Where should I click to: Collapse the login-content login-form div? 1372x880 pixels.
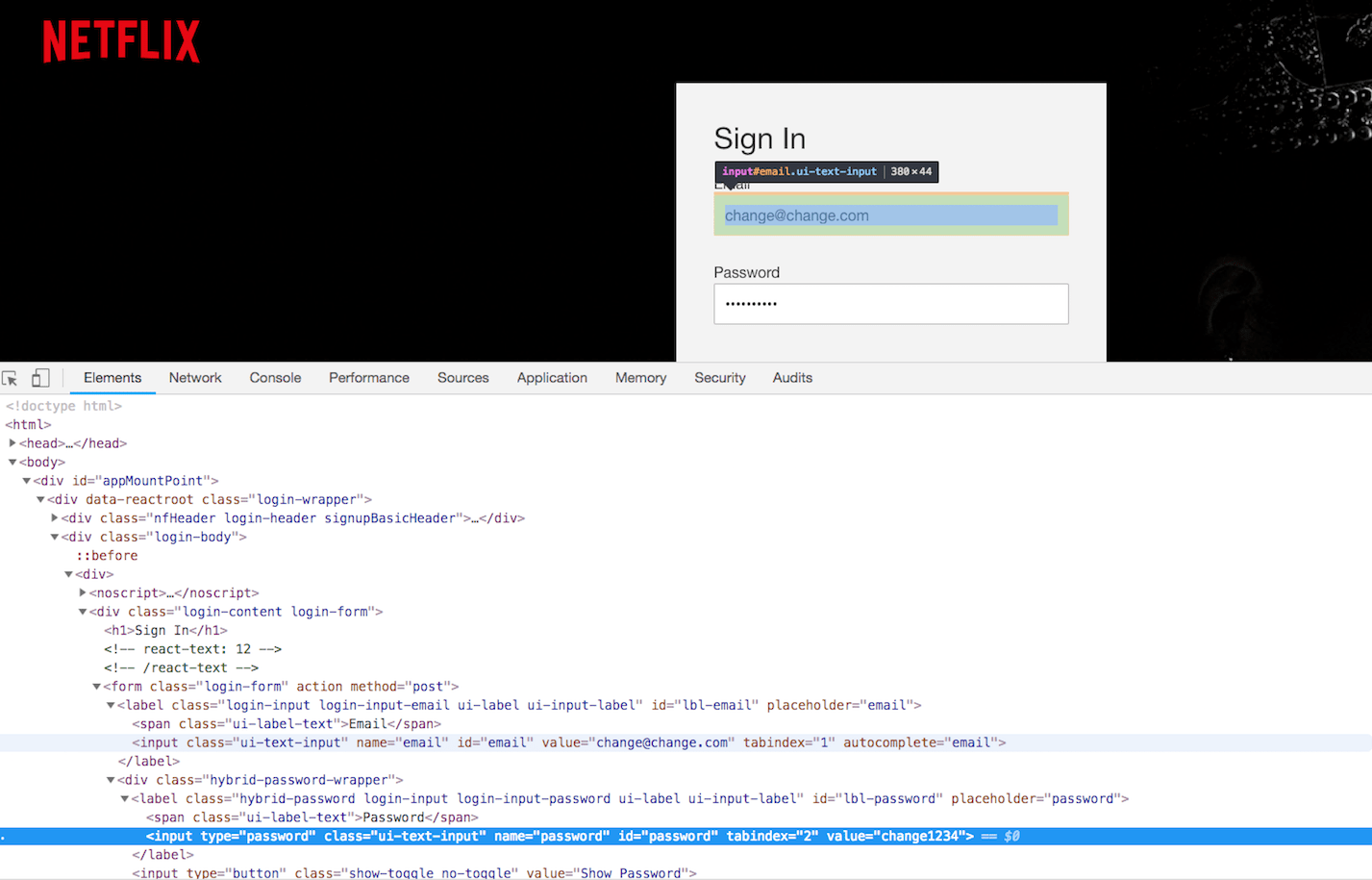83,612
